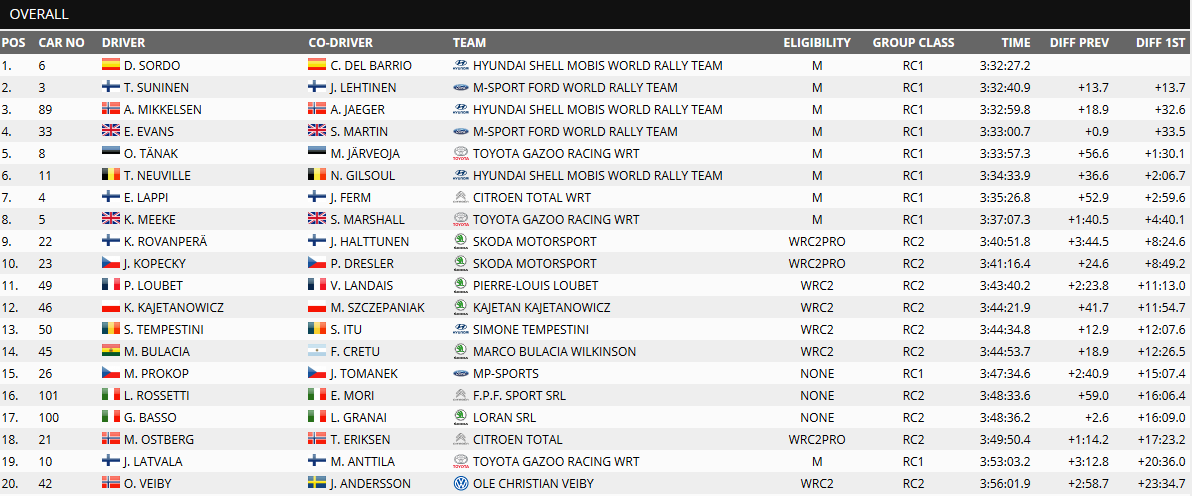
Task: Select co-driver name N. GILSOUL
Action: [361, 176]
